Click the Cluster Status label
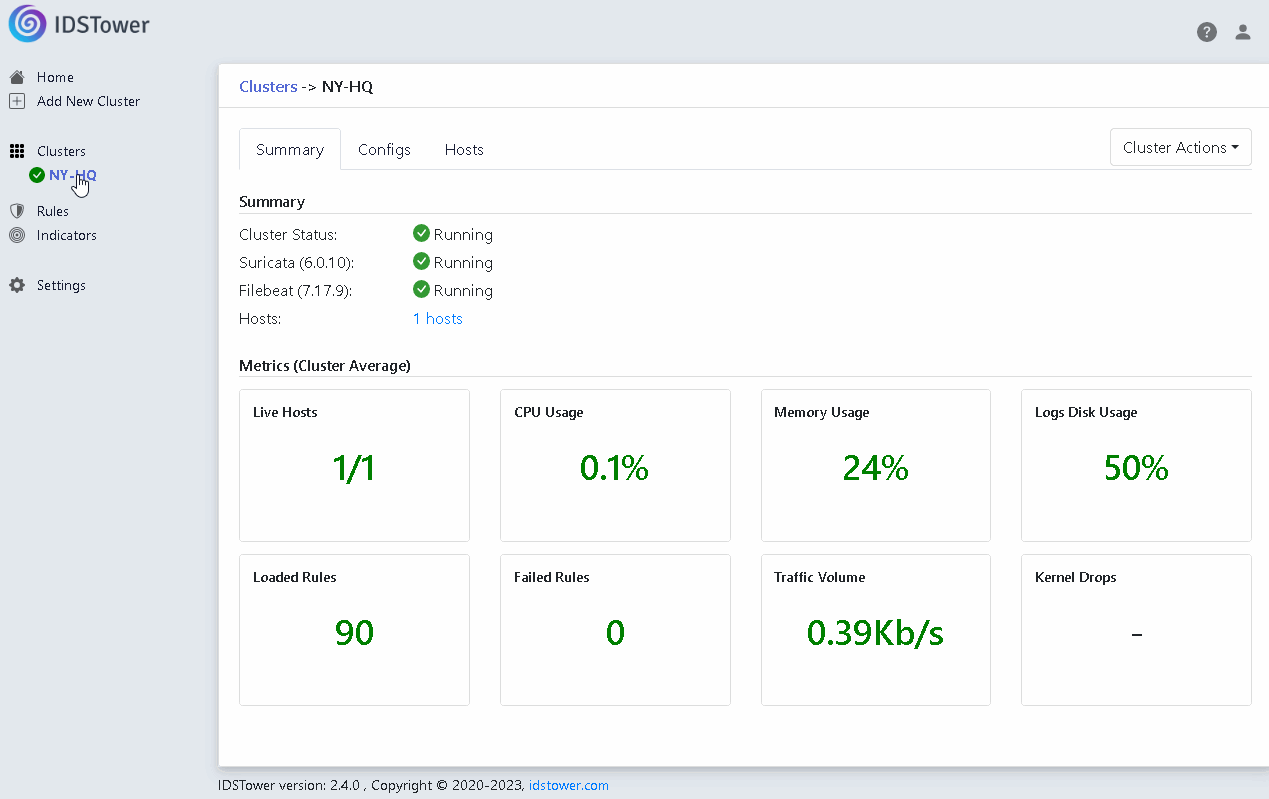This screenshot has height=799, width=1269. click(x=288, y=234)
